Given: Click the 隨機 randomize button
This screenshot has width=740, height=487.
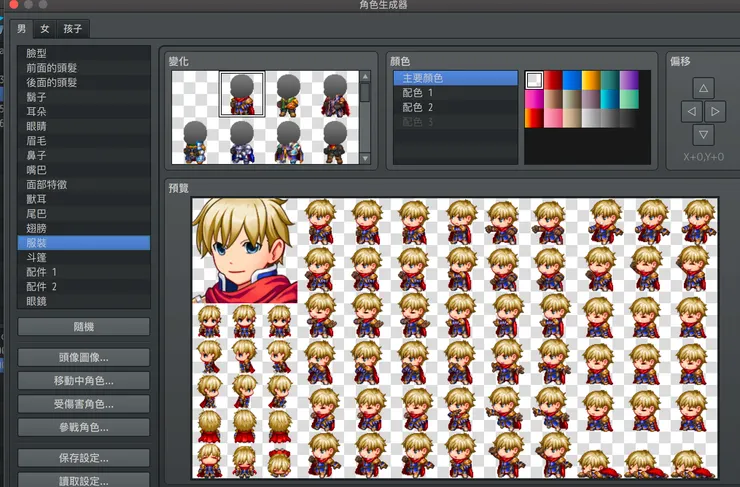Looking at the screenshot, I should coord(84,327).
